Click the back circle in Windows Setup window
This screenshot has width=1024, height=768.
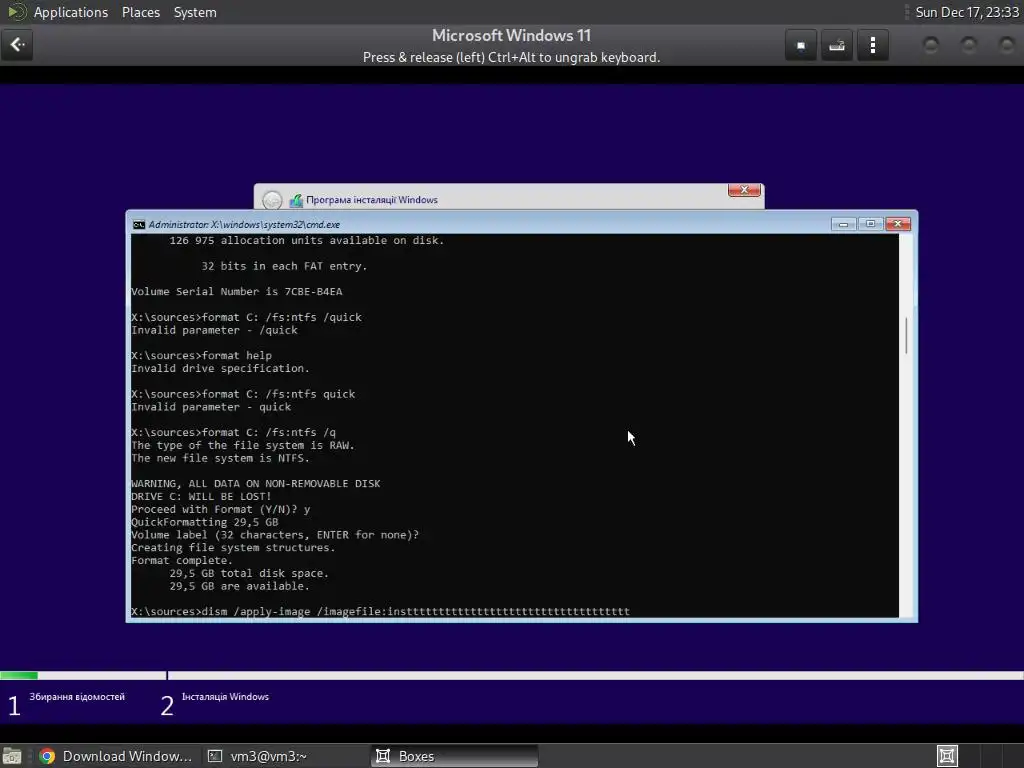[x=272, y=200]
